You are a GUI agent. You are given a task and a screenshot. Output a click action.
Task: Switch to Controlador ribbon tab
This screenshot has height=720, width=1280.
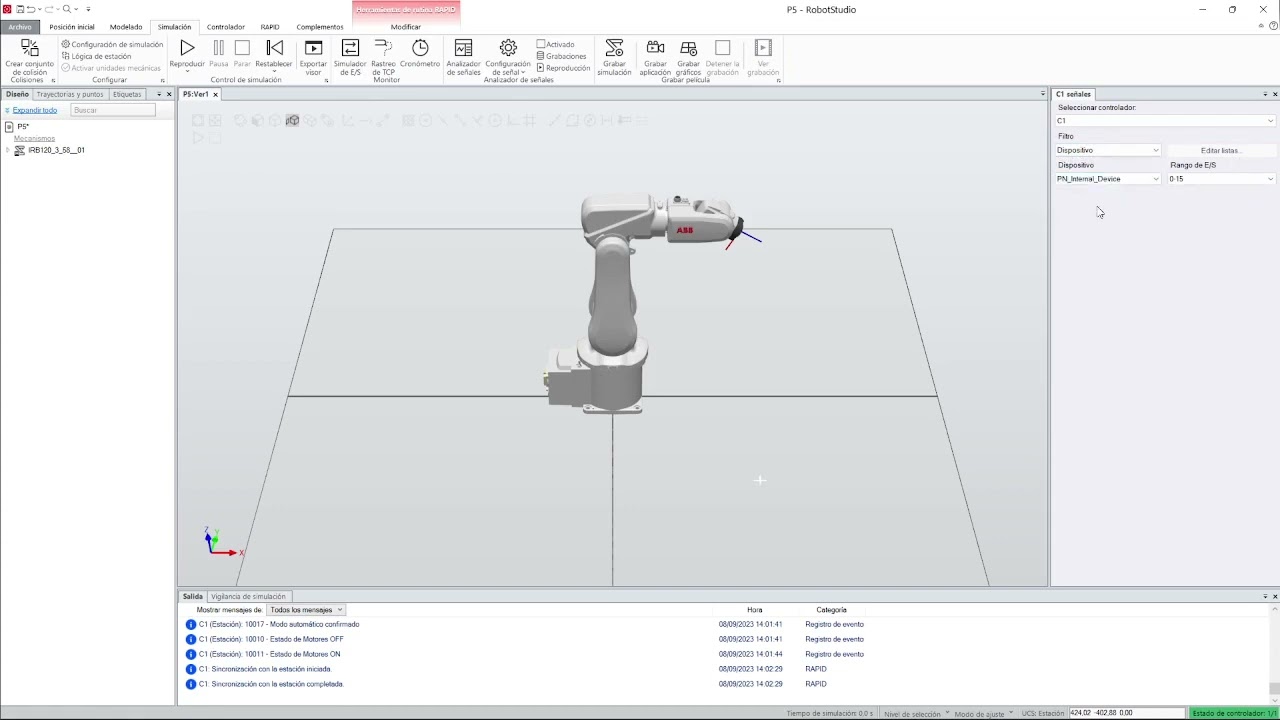click(x=226, y=27)
